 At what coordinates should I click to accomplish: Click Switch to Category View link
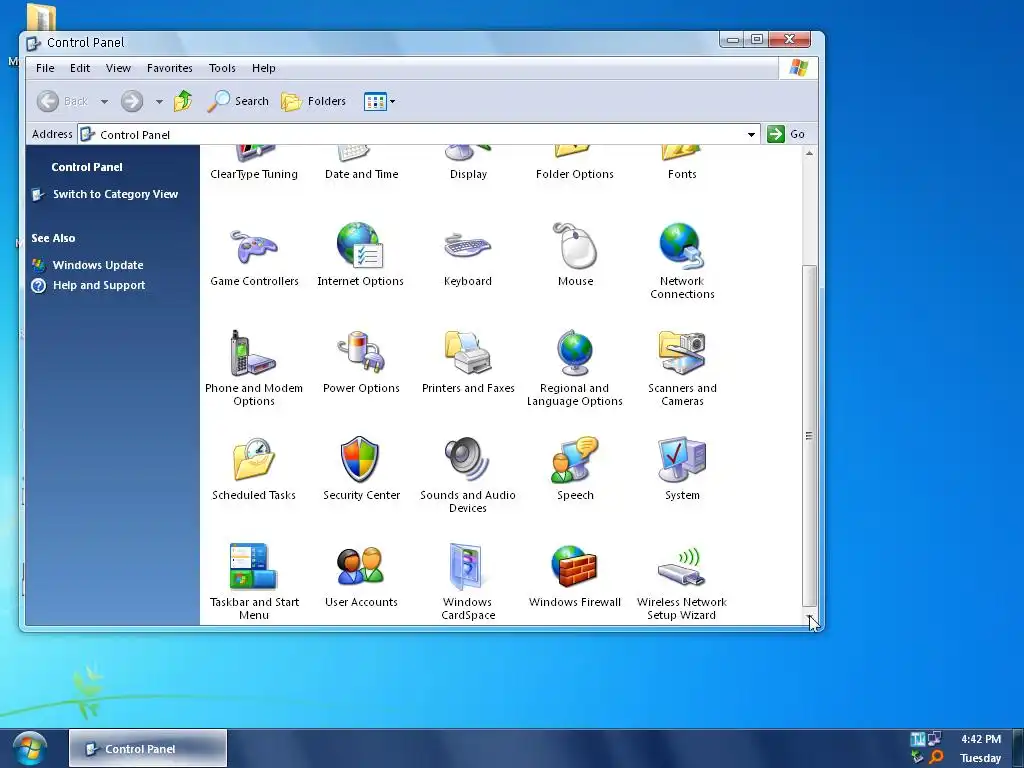[x=115, y=194]
